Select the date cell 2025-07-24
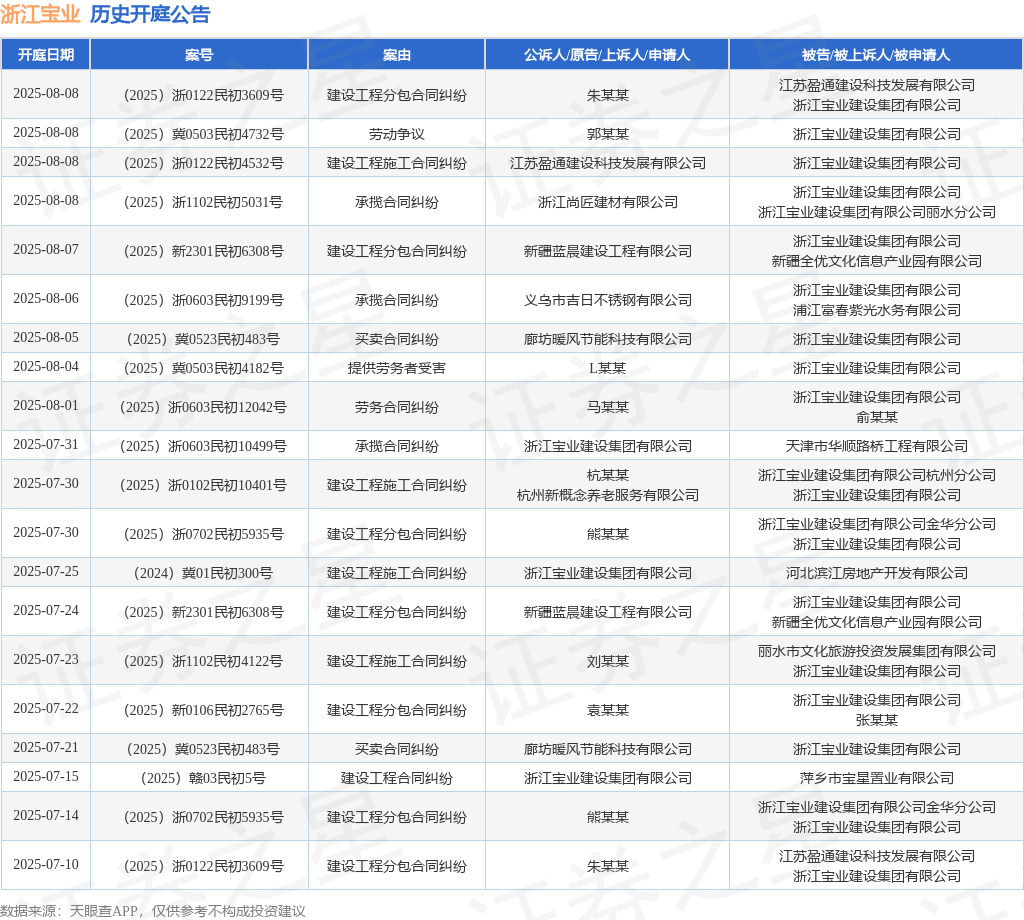The image size is (1024, 920). click(x=46, y=611)
